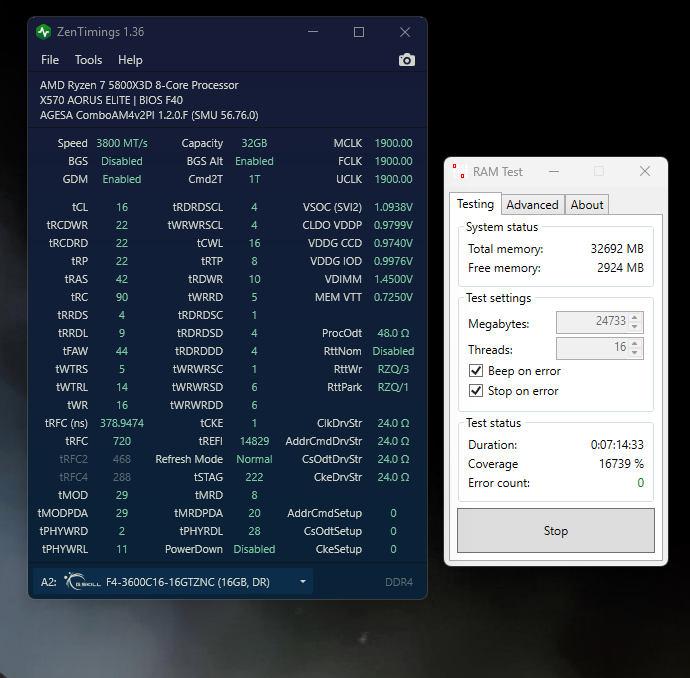
Task: Click the RttPark value RZQ/1
Action: tap(393, 387)
